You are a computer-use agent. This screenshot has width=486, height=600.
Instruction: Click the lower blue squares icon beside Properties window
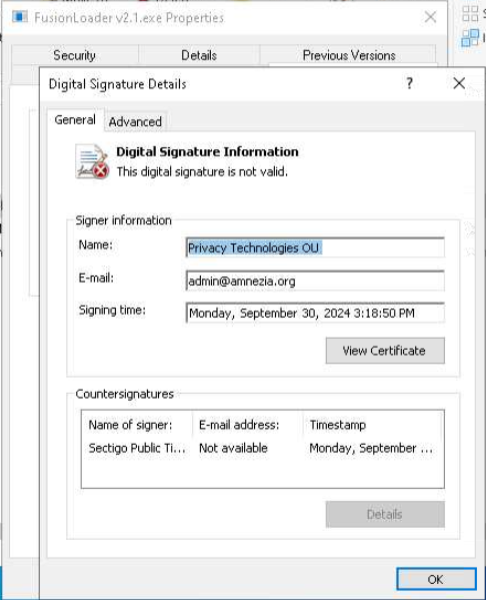click(470, 38)
